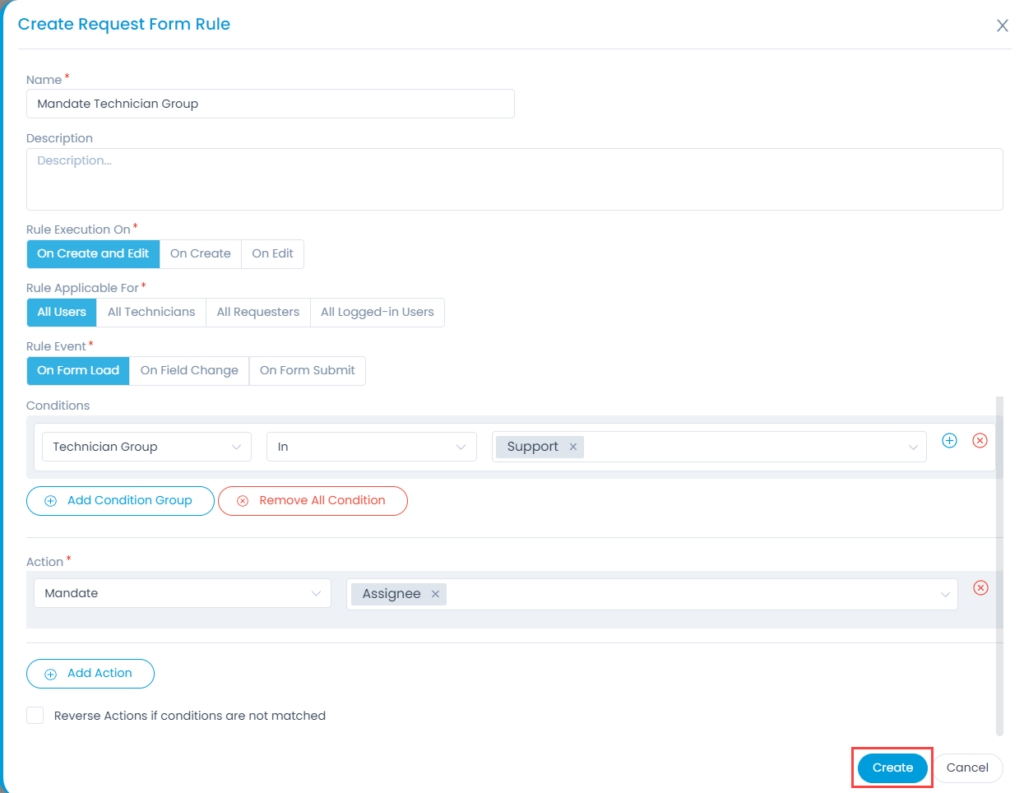Close the Create Request Form Rule dialog
Viewport: 1024px width, 793px height.
(1002, 25)
